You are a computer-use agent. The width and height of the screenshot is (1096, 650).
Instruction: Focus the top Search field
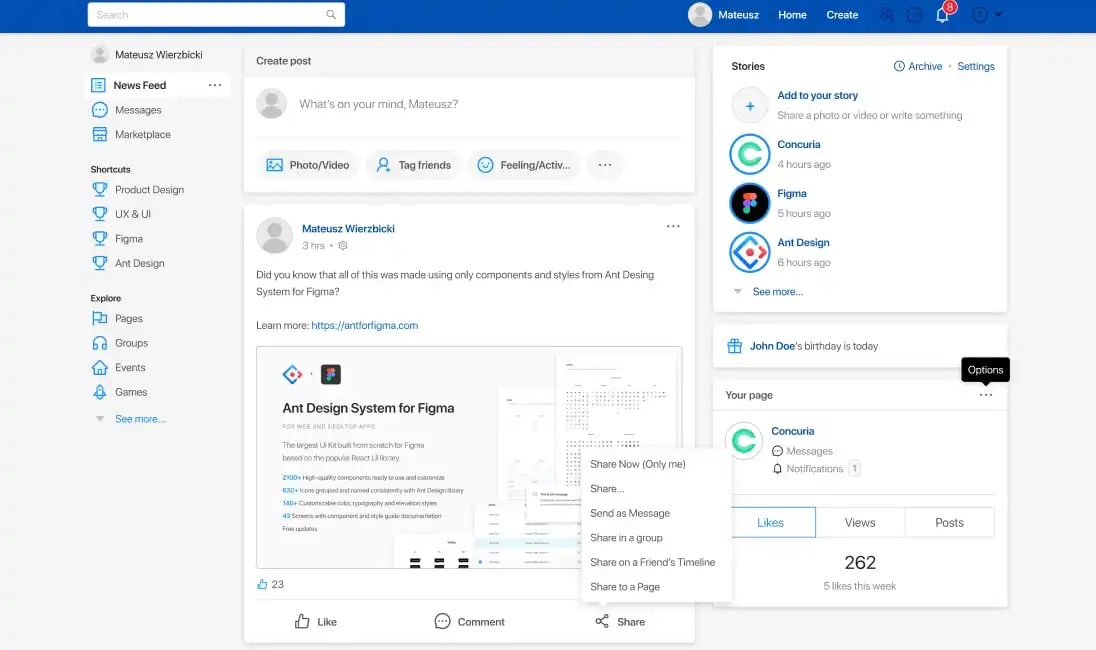tap(216, 15)
